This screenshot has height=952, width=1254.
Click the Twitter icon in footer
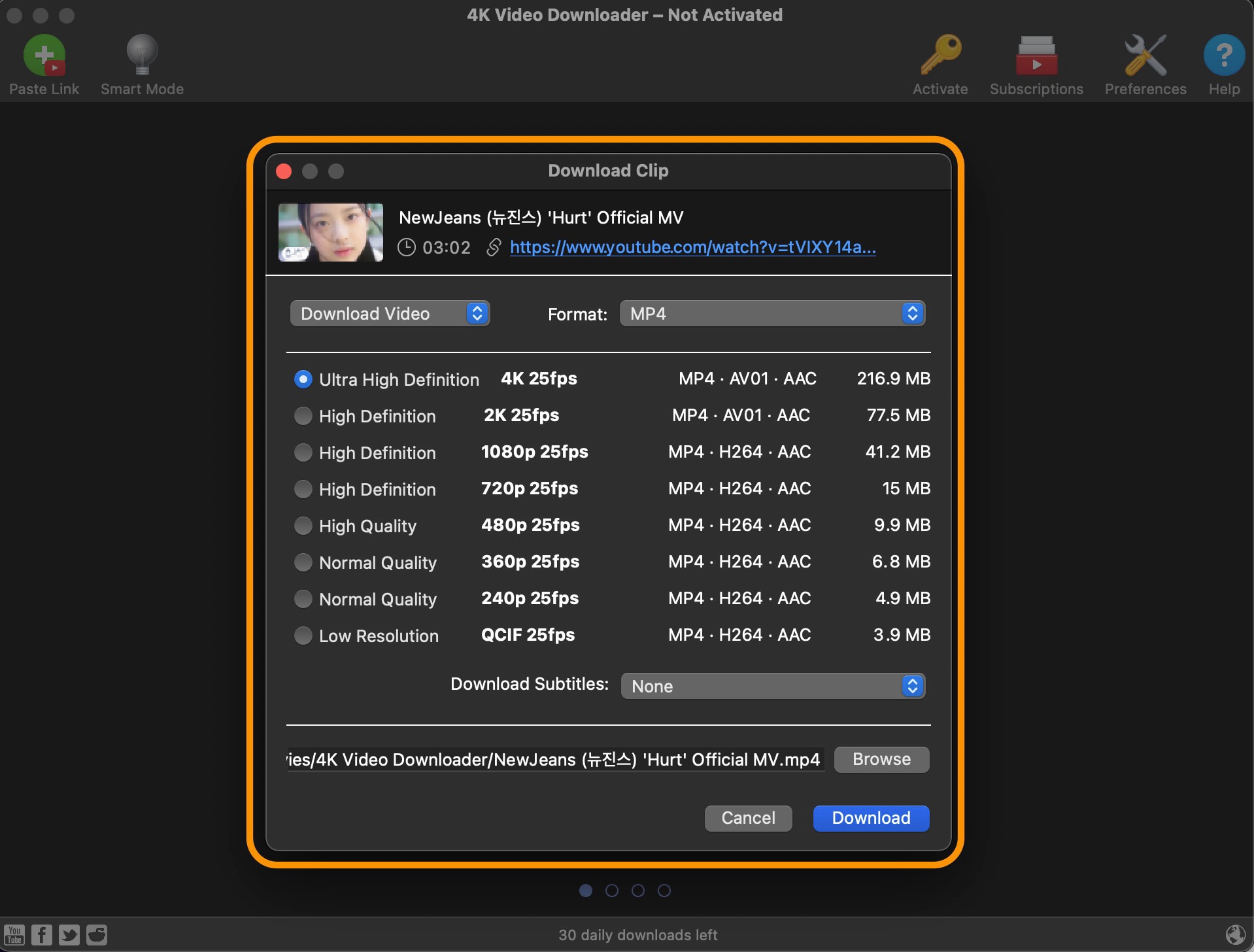[69, 935]
